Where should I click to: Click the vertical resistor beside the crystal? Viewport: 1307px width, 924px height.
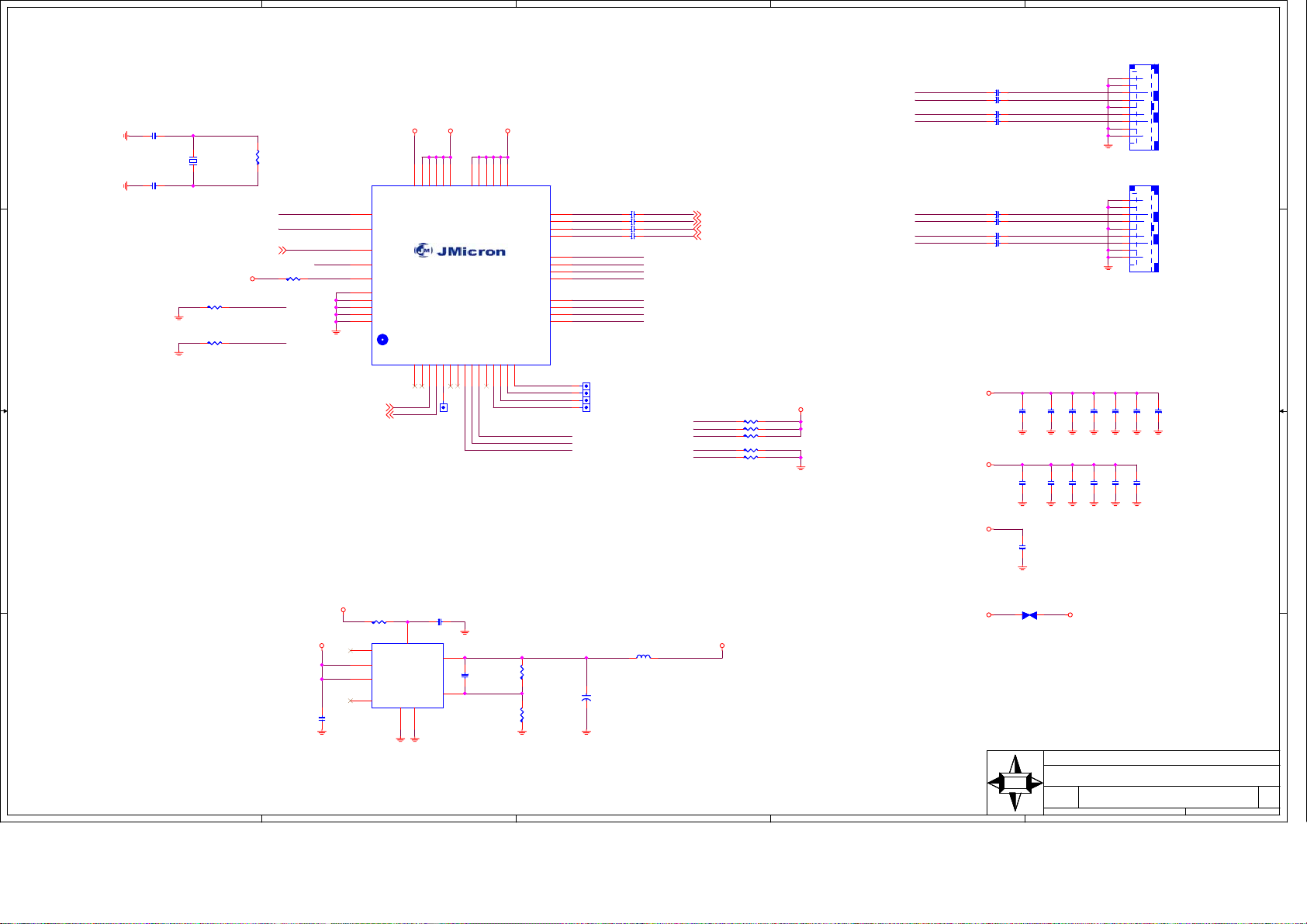(x=258, y=157)
